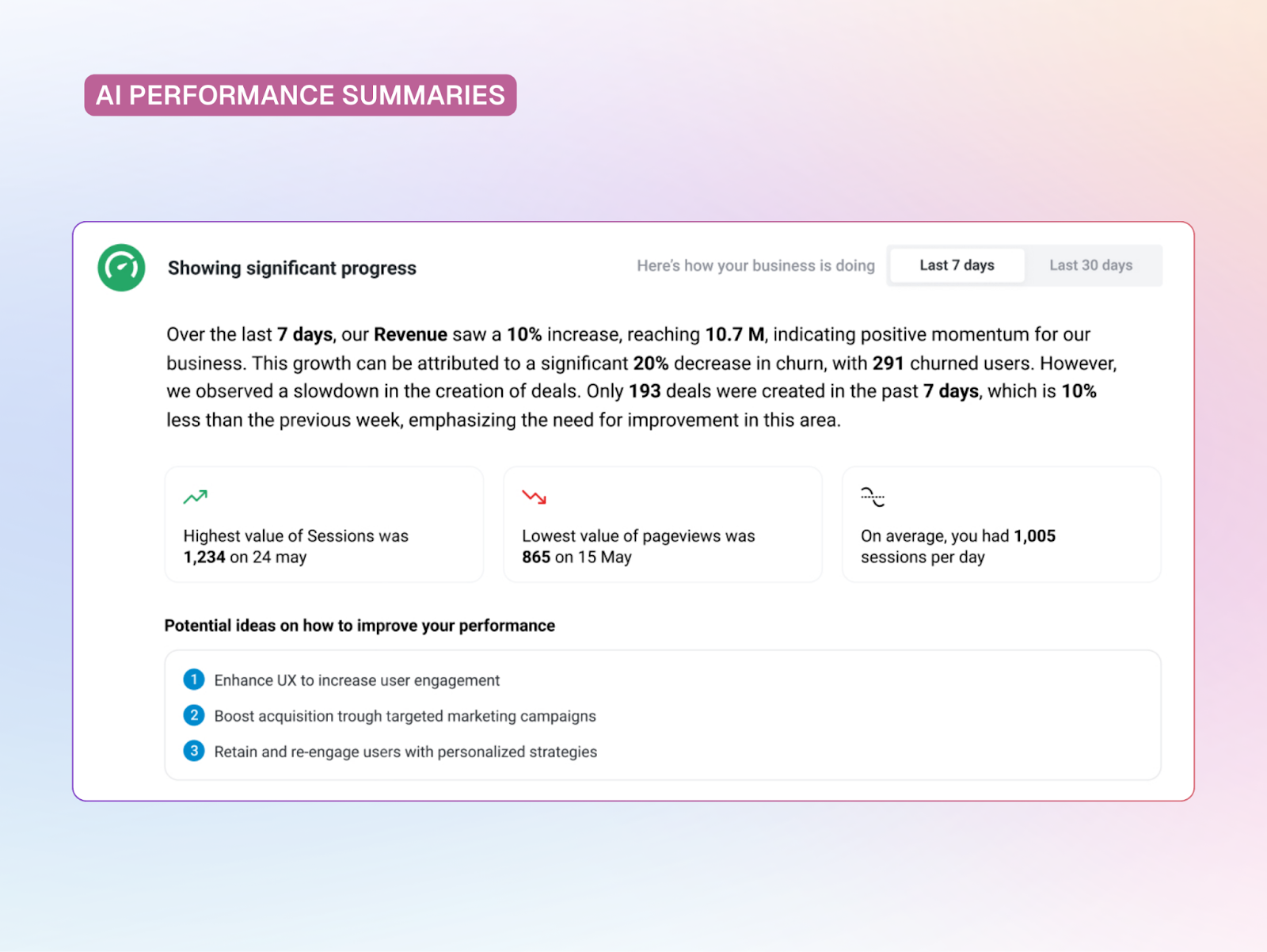Click the green speedometer gauge icon
Screen dimensions: 1267x952
[x=121, y=268]
